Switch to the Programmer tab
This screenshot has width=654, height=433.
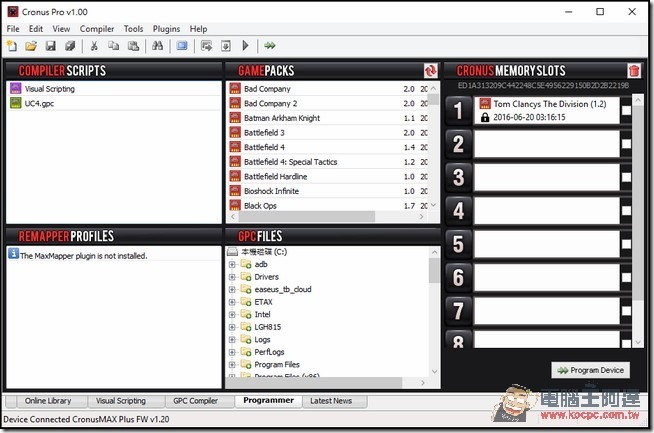[269, 400]
